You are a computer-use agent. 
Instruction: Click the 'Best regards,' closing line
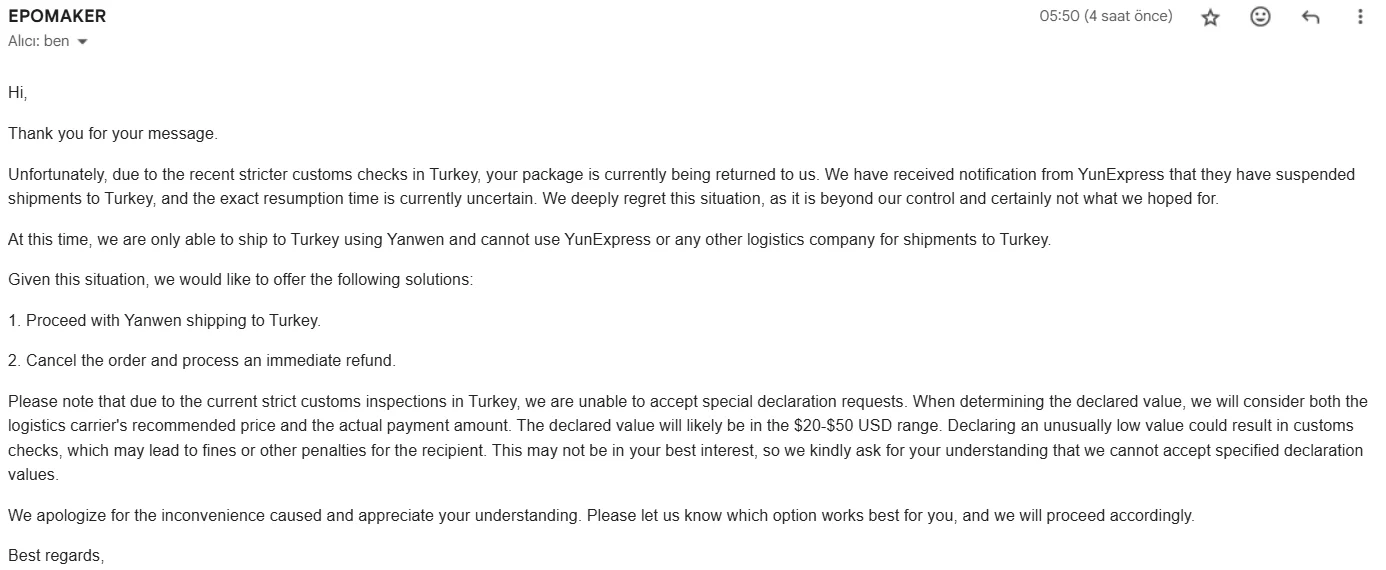click(x=56, y=555)
